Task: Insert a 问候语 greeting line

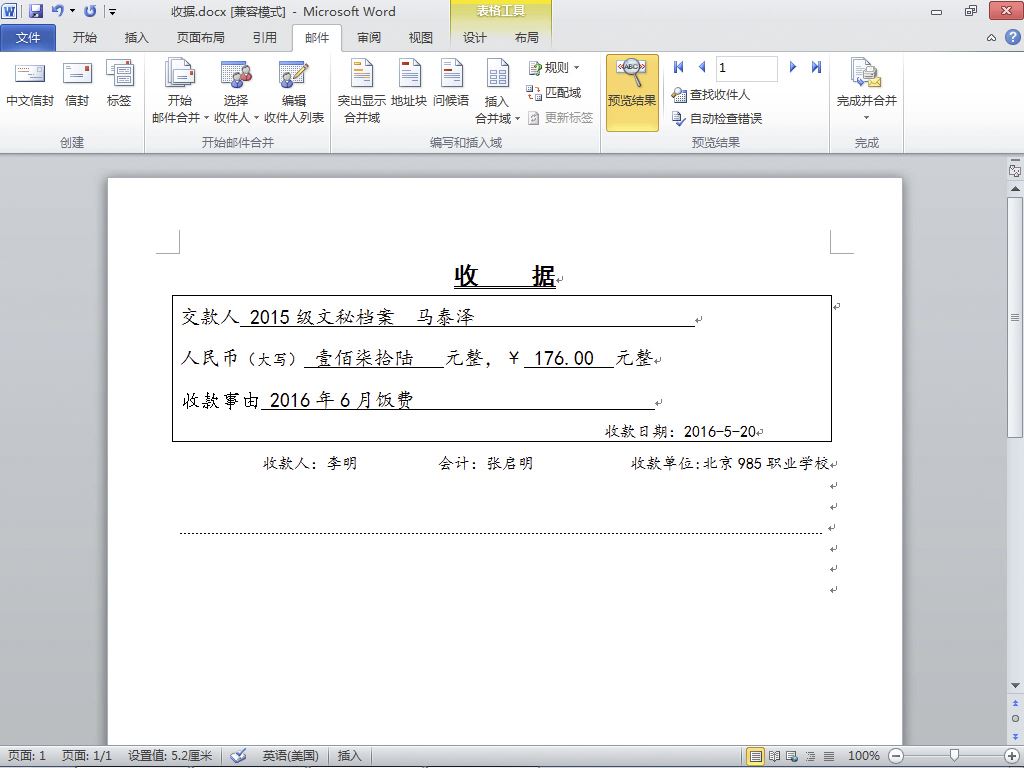Action: coord(451,82)
